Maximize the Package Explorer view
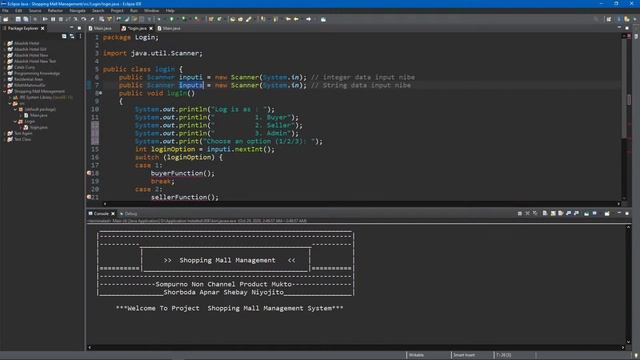 click(79, 28)
